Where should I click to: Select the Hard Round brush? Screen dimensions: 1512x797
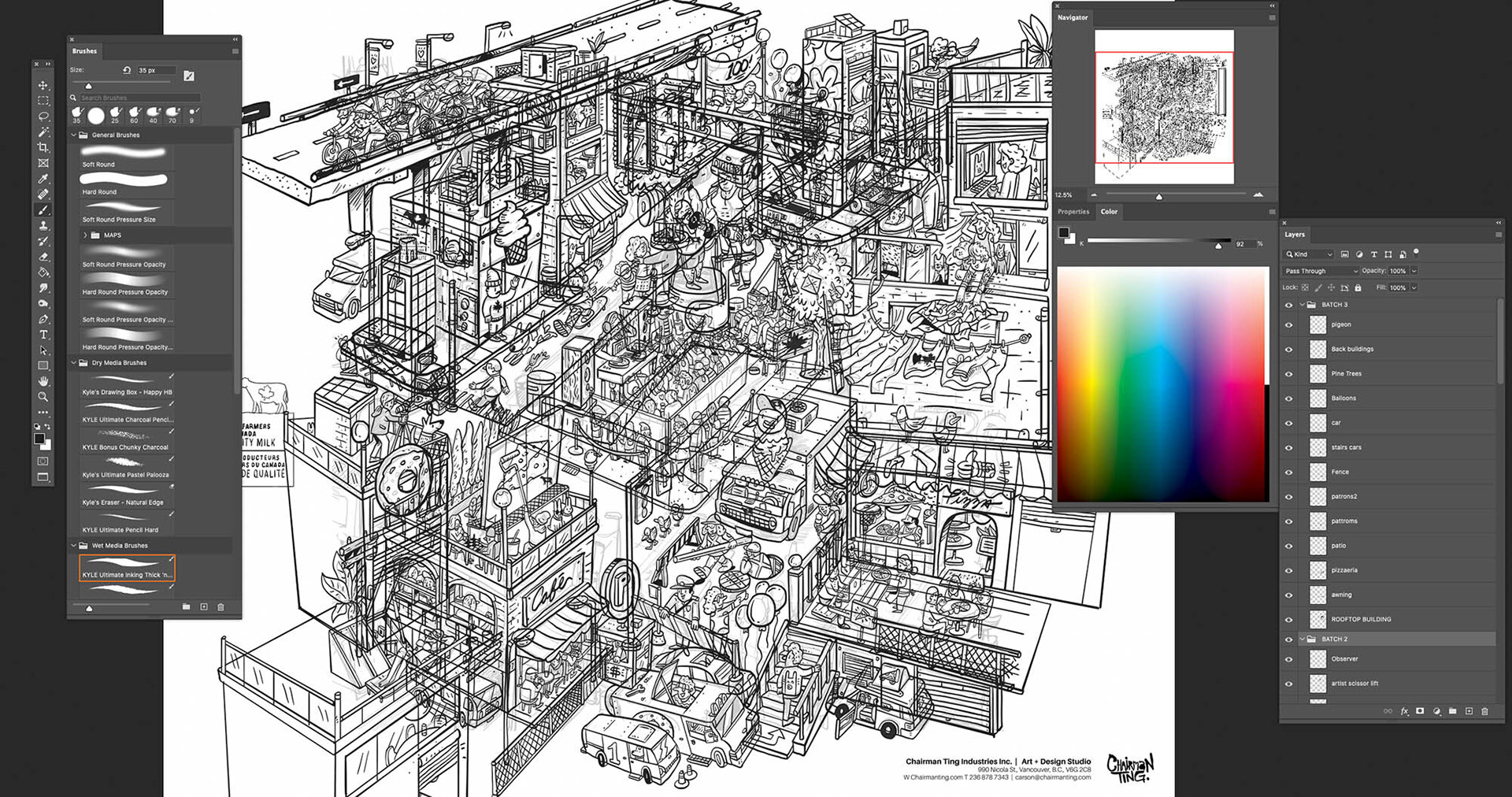tap(126, 183)
